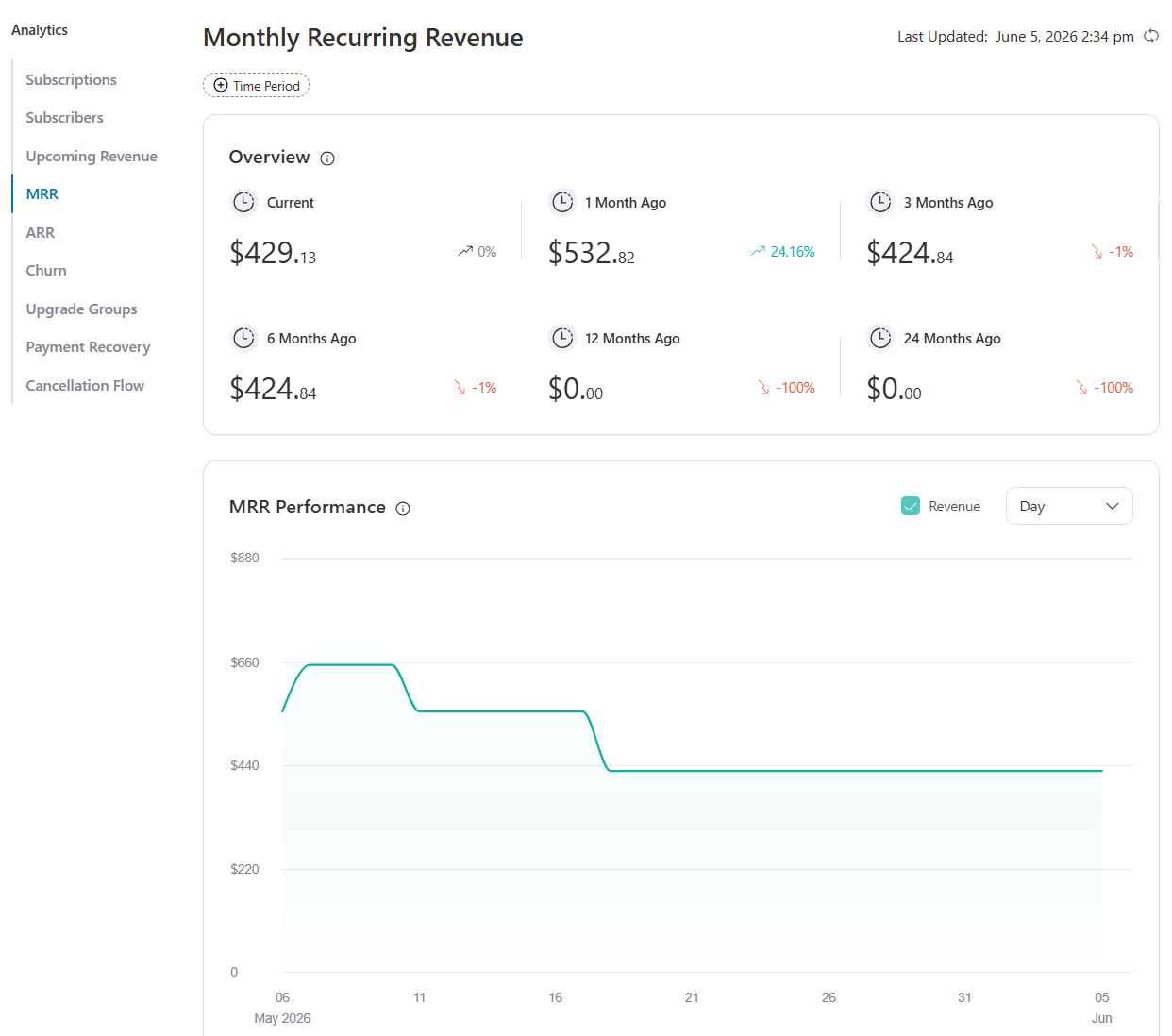The height and width of the screenshot is (1036, 1172).
Task: Click the $440 y-axis label
Action: point(244,765)
